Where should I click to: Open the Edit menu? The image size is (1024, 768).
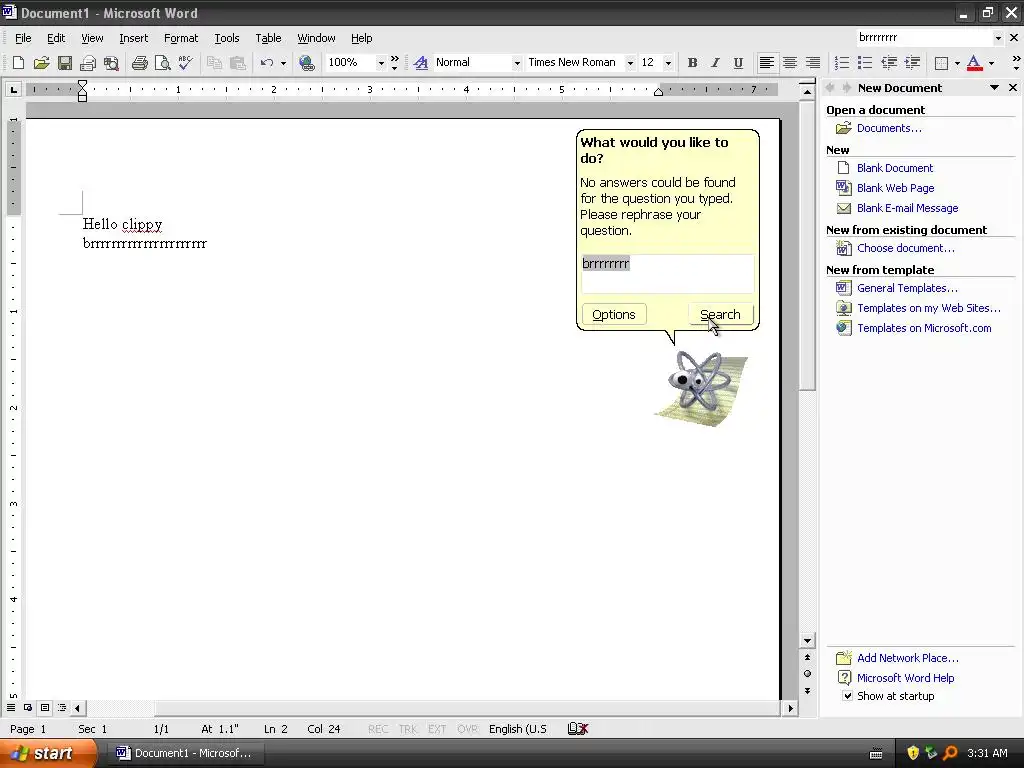[56, 38]
